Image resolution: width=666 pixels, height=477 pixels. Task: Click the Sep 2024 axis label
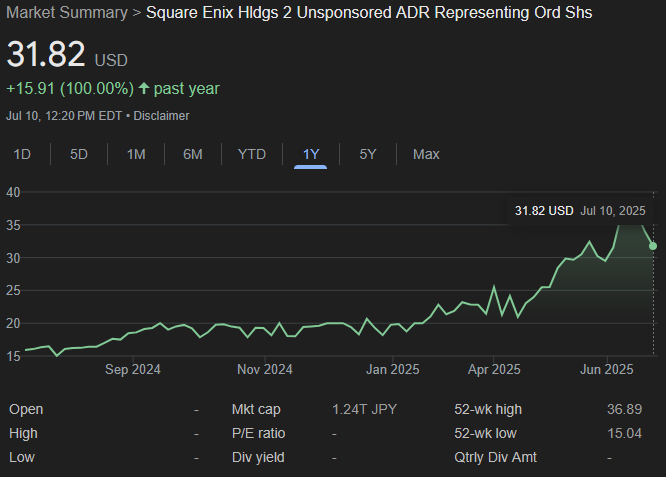tap(133, 369)
